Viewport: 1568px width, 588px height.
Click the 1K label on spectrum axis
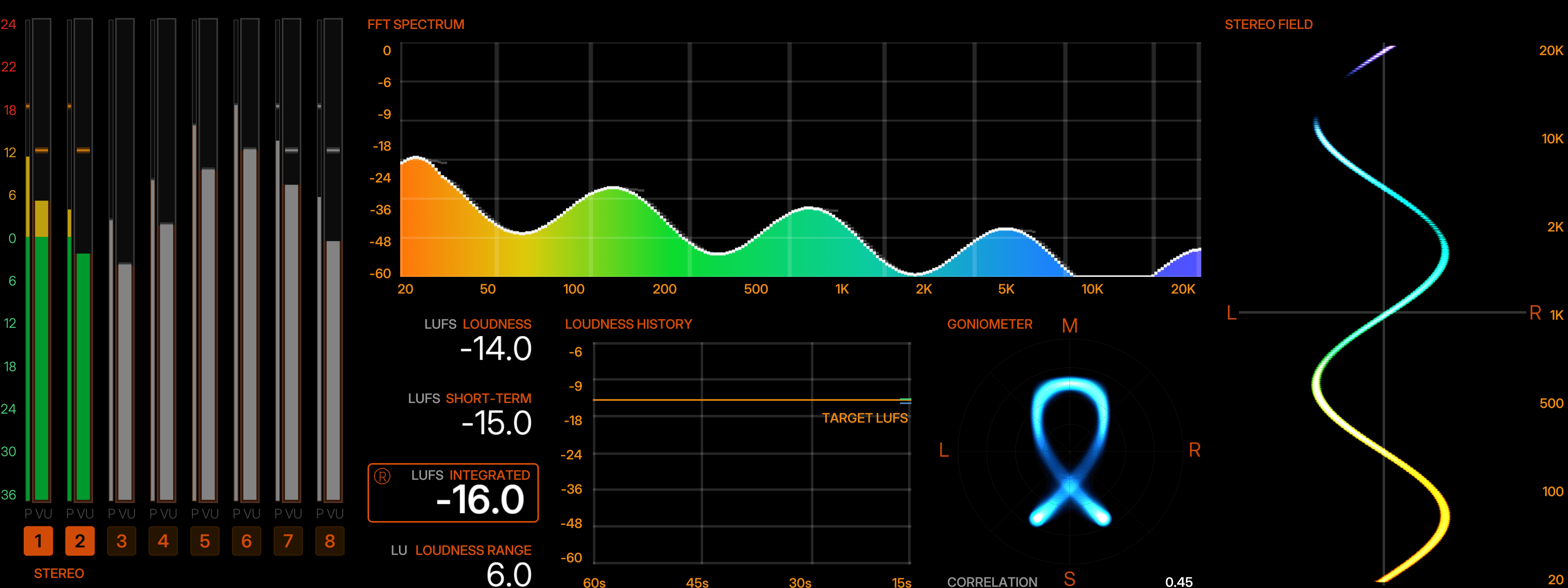842,289
